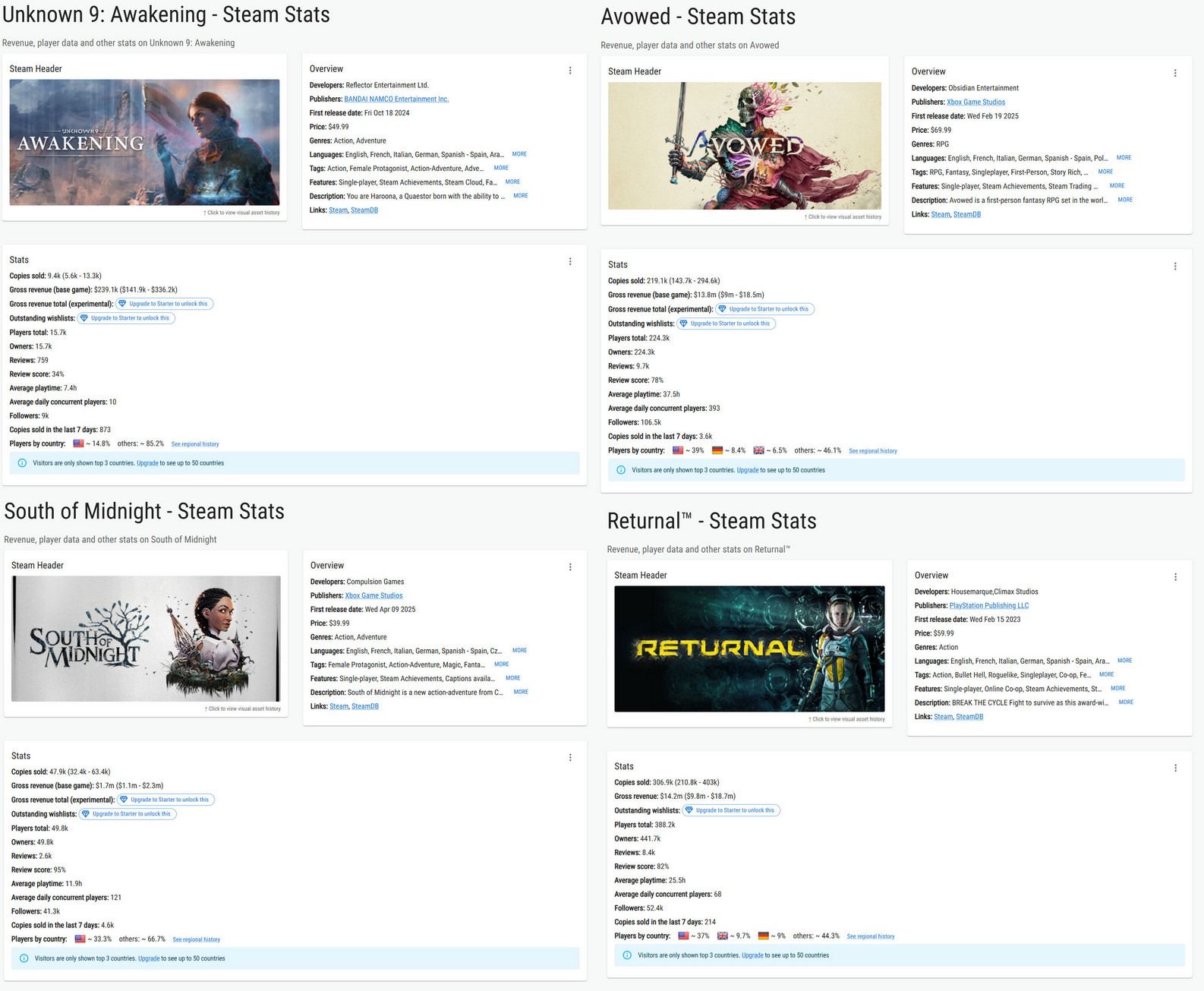
Task: Open the SteamDB link for South of Midnight
Action: [365, 706]
